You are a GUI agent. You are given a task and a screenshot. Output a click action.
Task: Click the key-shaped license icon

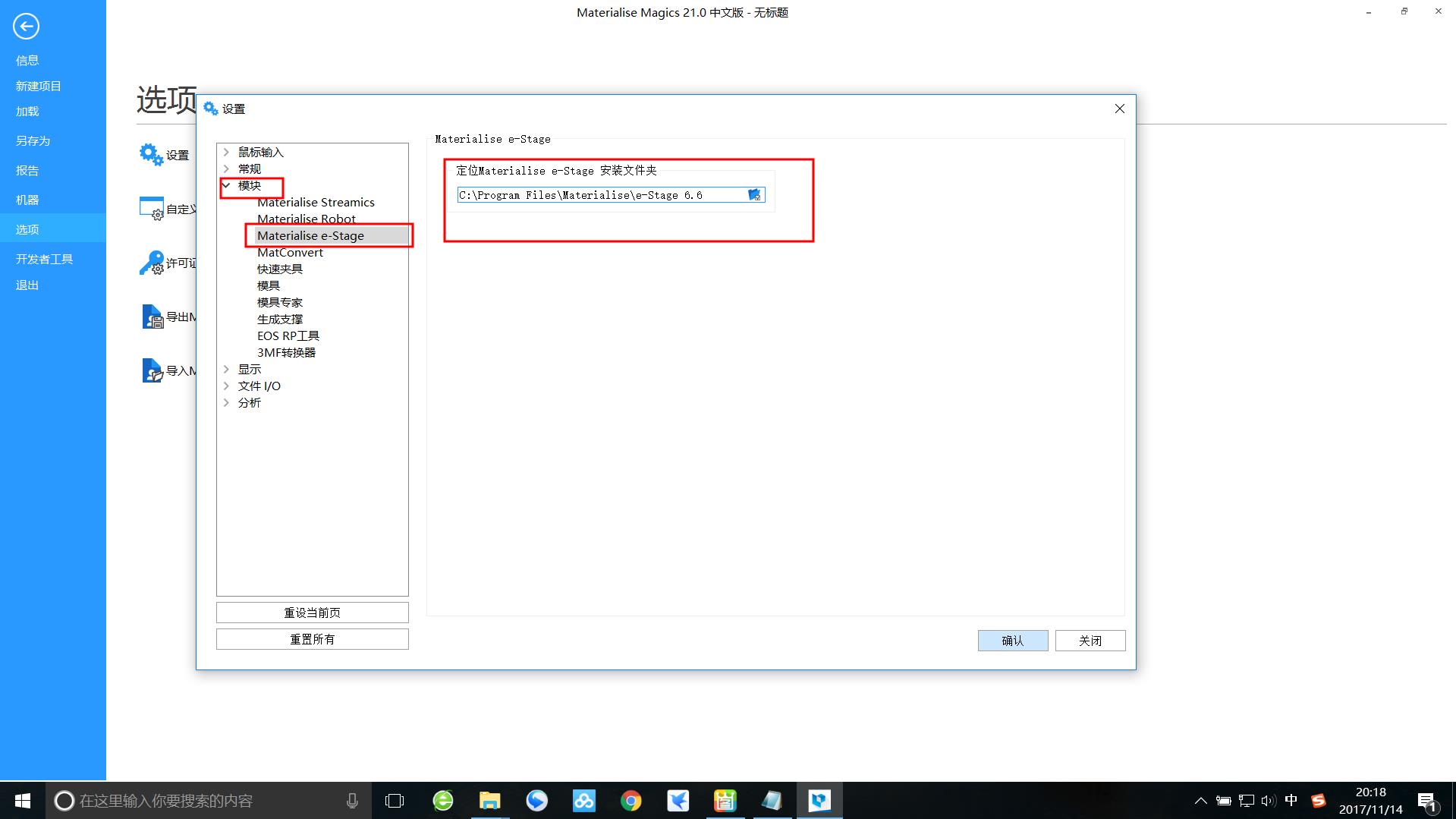click(x=151, y=263)
